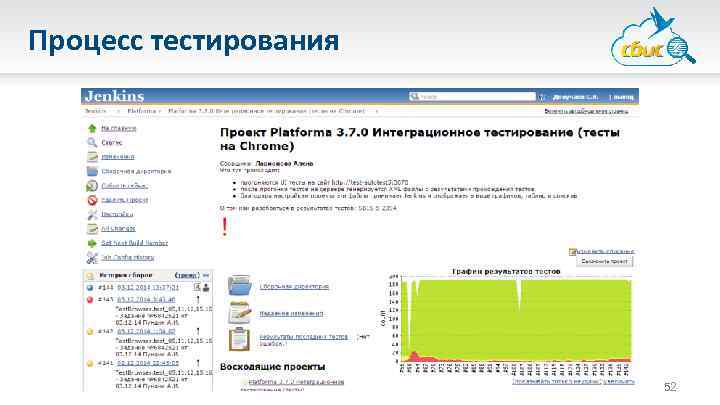The width and height of the screenshot is (720, 405).
Task: Click blue status ball of build #144
Action: click(90, 288)
